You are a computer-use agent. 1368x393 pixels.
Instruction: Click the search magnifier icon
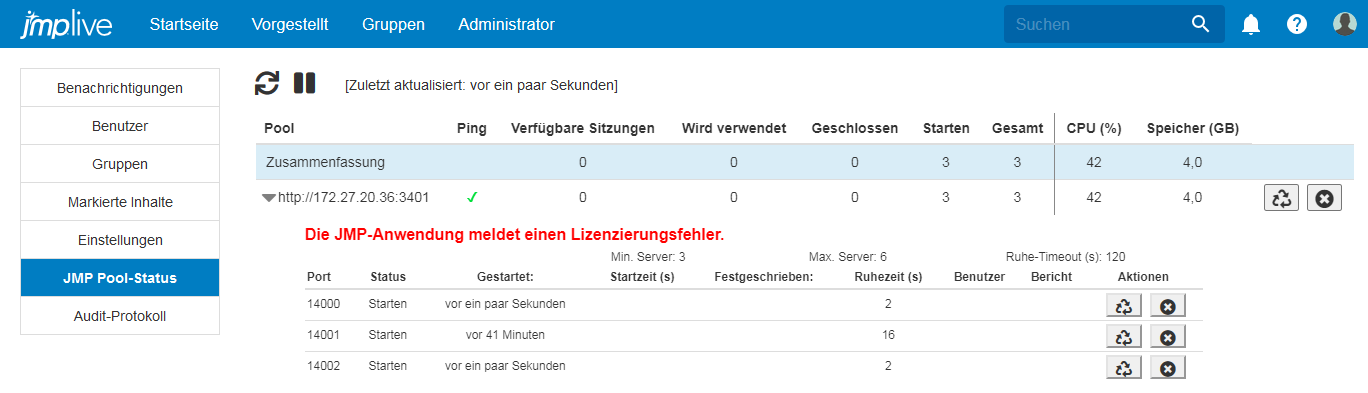(x=1201, y=24)
